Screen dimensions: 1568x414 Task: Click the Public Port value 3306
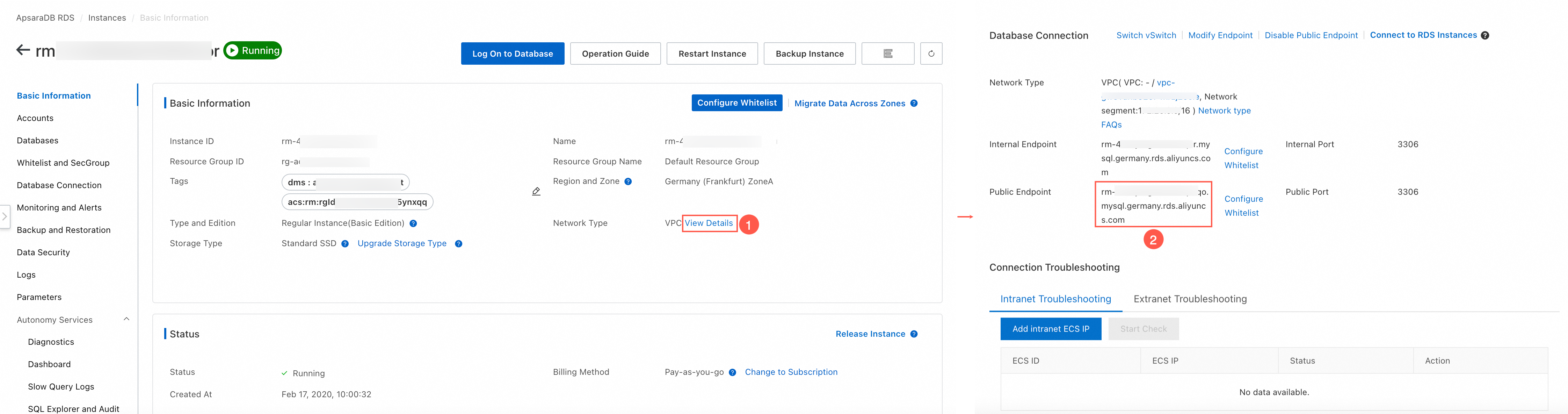coord(1408,192)
